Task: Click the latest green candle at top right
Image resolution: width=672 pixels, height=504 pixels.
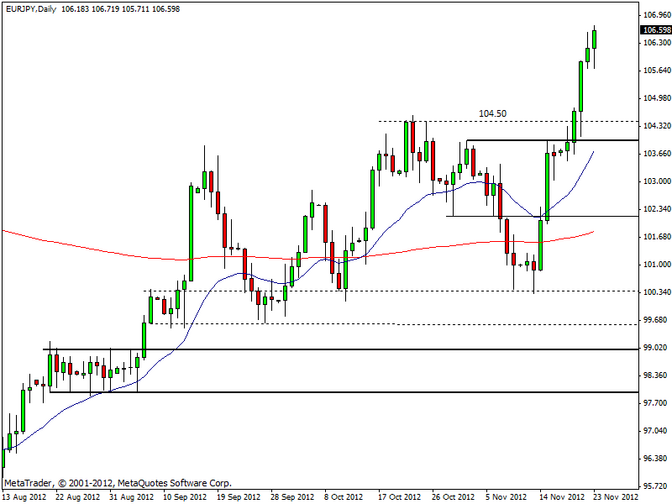Action: click(x=594, y=38)
